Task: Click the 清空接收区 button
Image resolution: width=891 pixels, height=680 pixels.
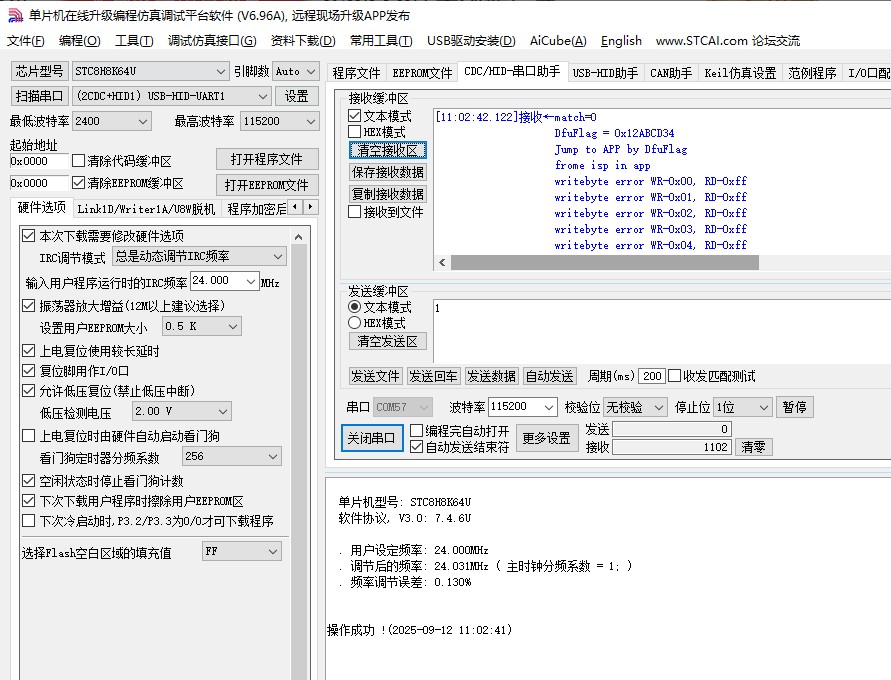Action: point(388,150)
